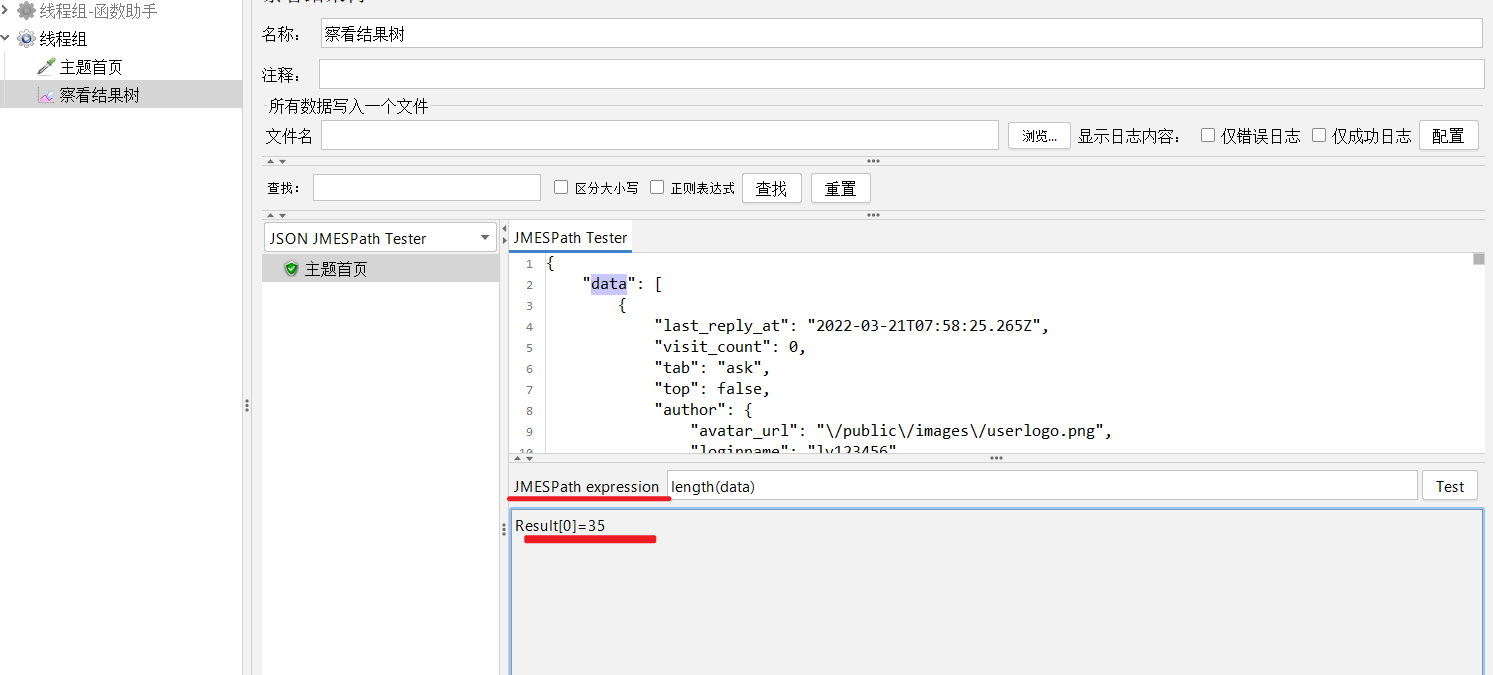The image size is (1493, 675).
Task: Click the 名称 name input field
Action: coord(901,33)
